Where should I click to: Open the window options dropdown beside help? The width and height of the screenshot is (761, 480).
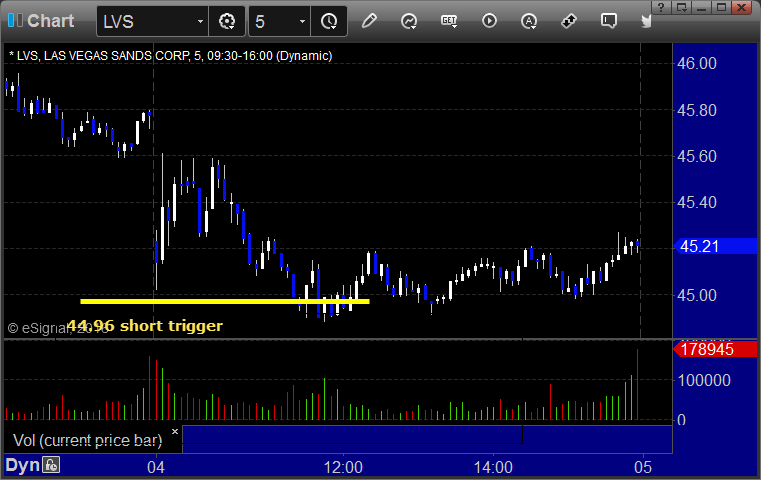[x=682, y=7]
